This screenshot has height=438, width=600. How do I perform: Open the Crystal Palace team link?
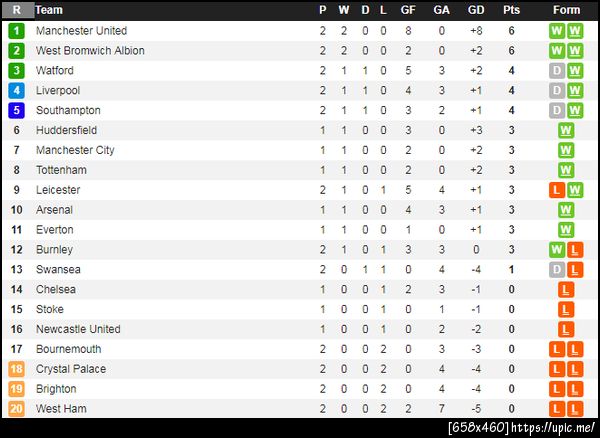coord(71,369)
